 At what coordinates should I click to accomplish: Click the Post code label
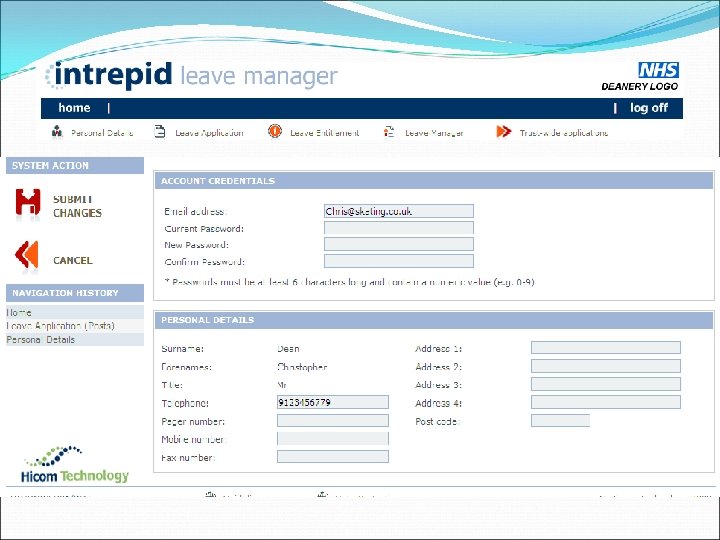click(438, 422)
